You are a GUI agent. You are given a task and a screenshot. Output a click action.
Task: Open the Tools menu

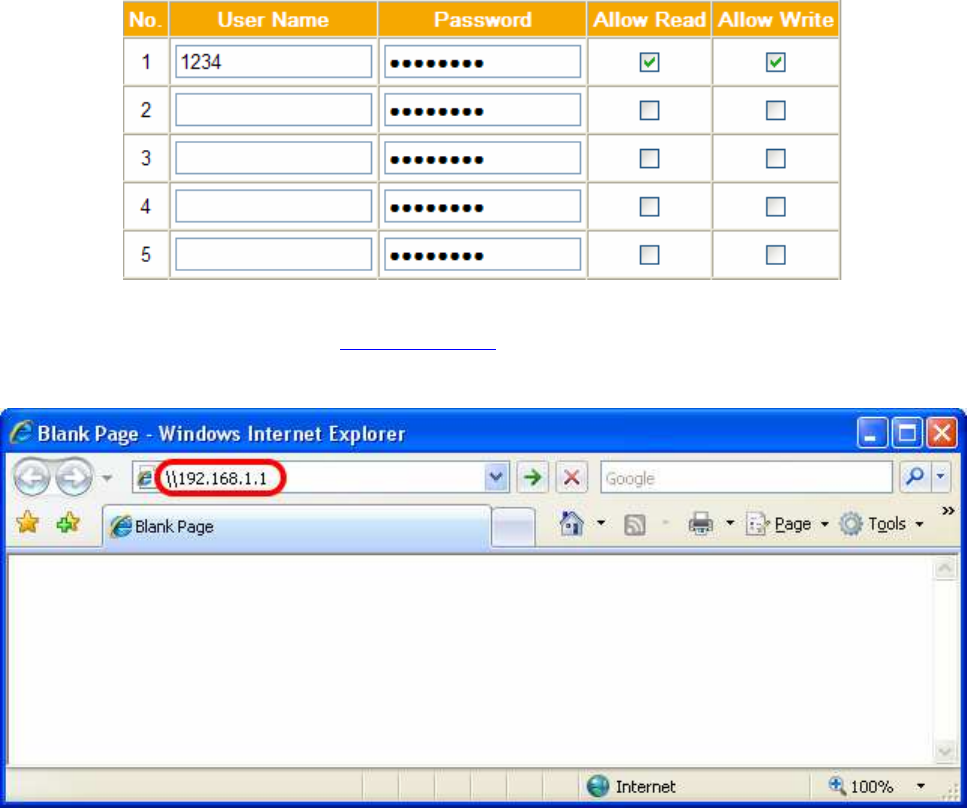882,524
